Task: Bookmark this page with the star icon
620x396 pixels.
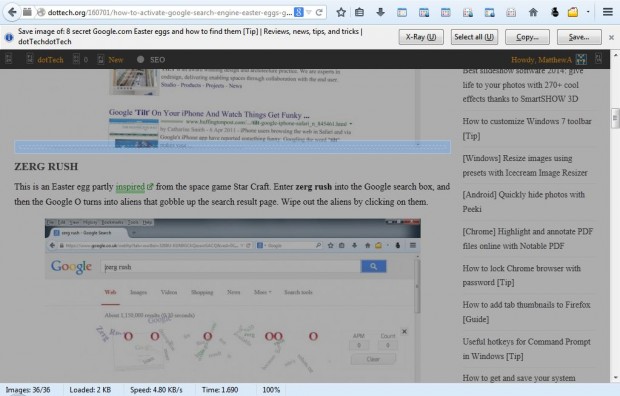Action: 341,12
